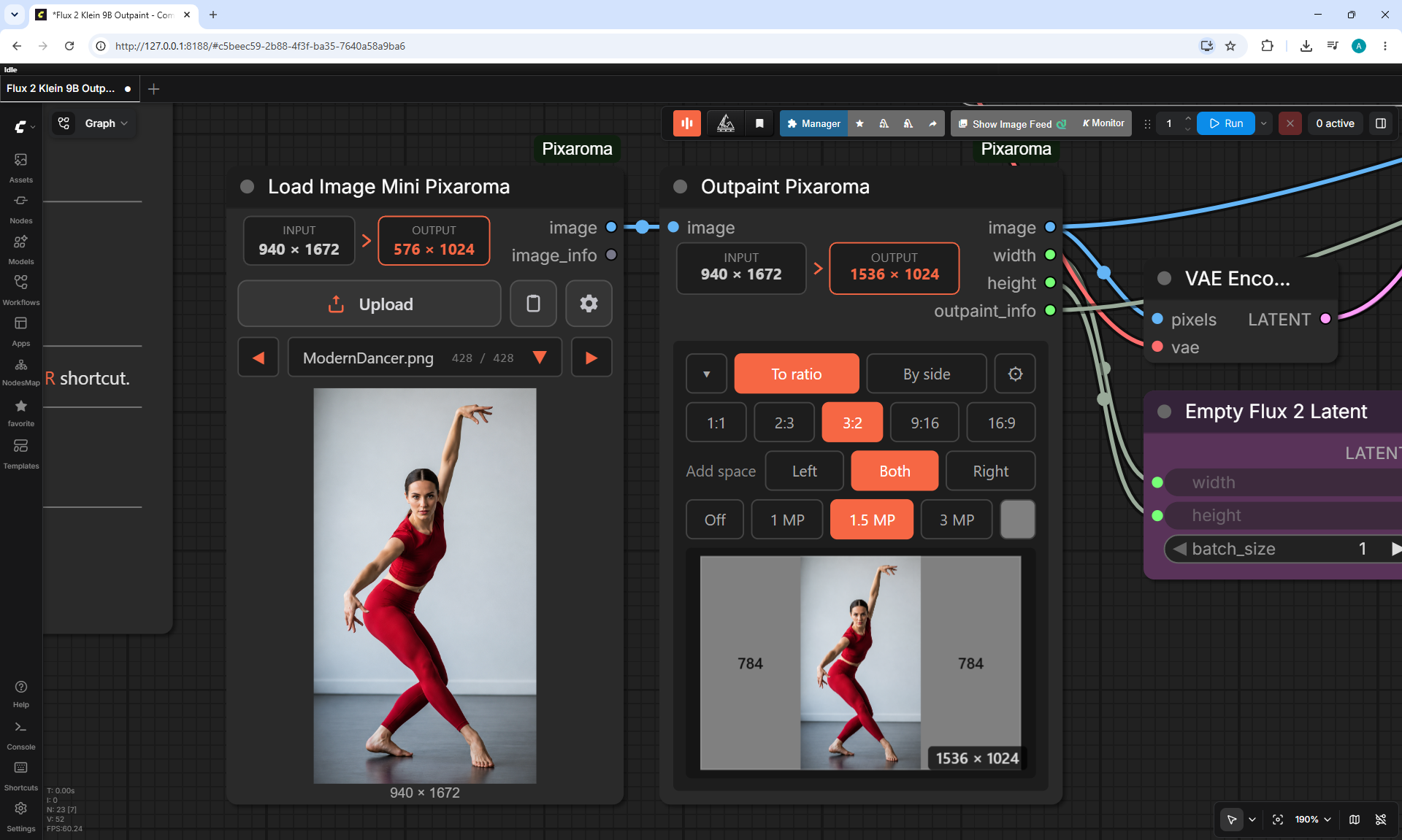Viewport: 1402px width, 840px height.
Task: Select the 9:16 aspect ratio
Action: pyautogui.click(x=924, y=423)
